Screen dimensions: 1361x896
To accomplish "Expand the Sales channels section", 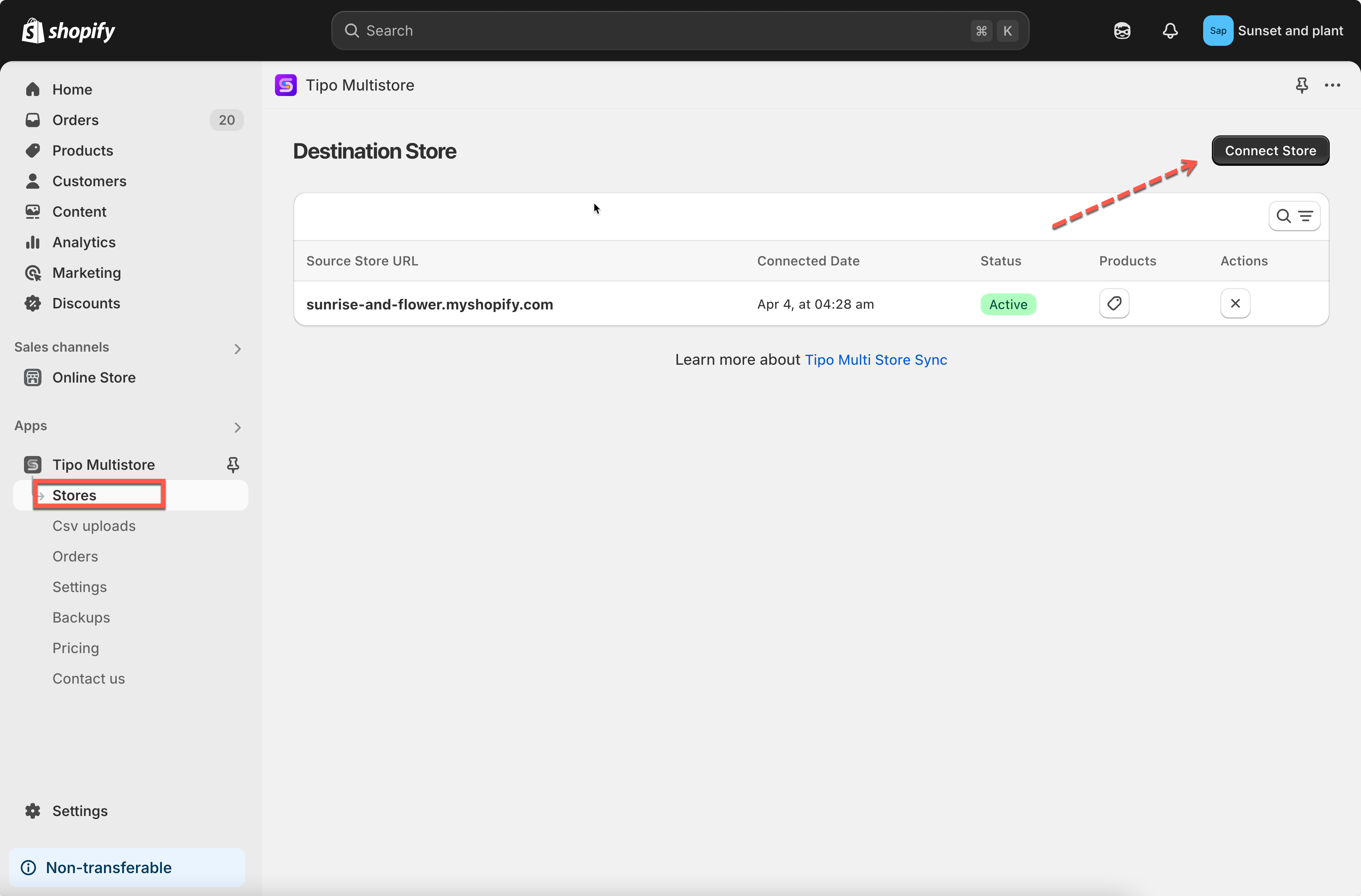I will 237,348.
